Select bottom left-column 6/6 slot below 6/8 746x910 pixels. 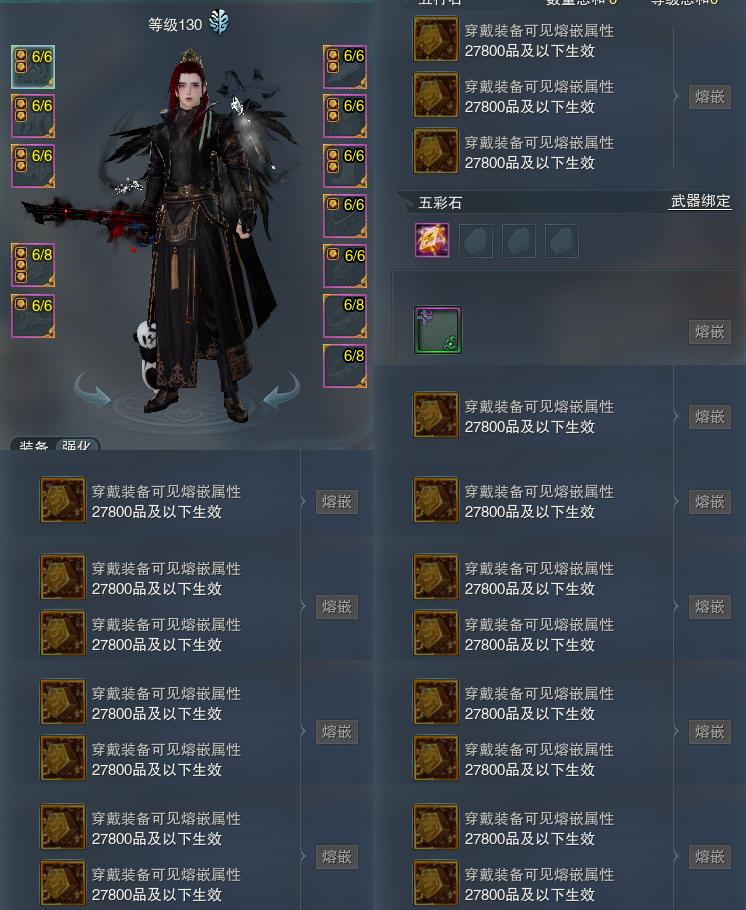click(x=33, y=316)
